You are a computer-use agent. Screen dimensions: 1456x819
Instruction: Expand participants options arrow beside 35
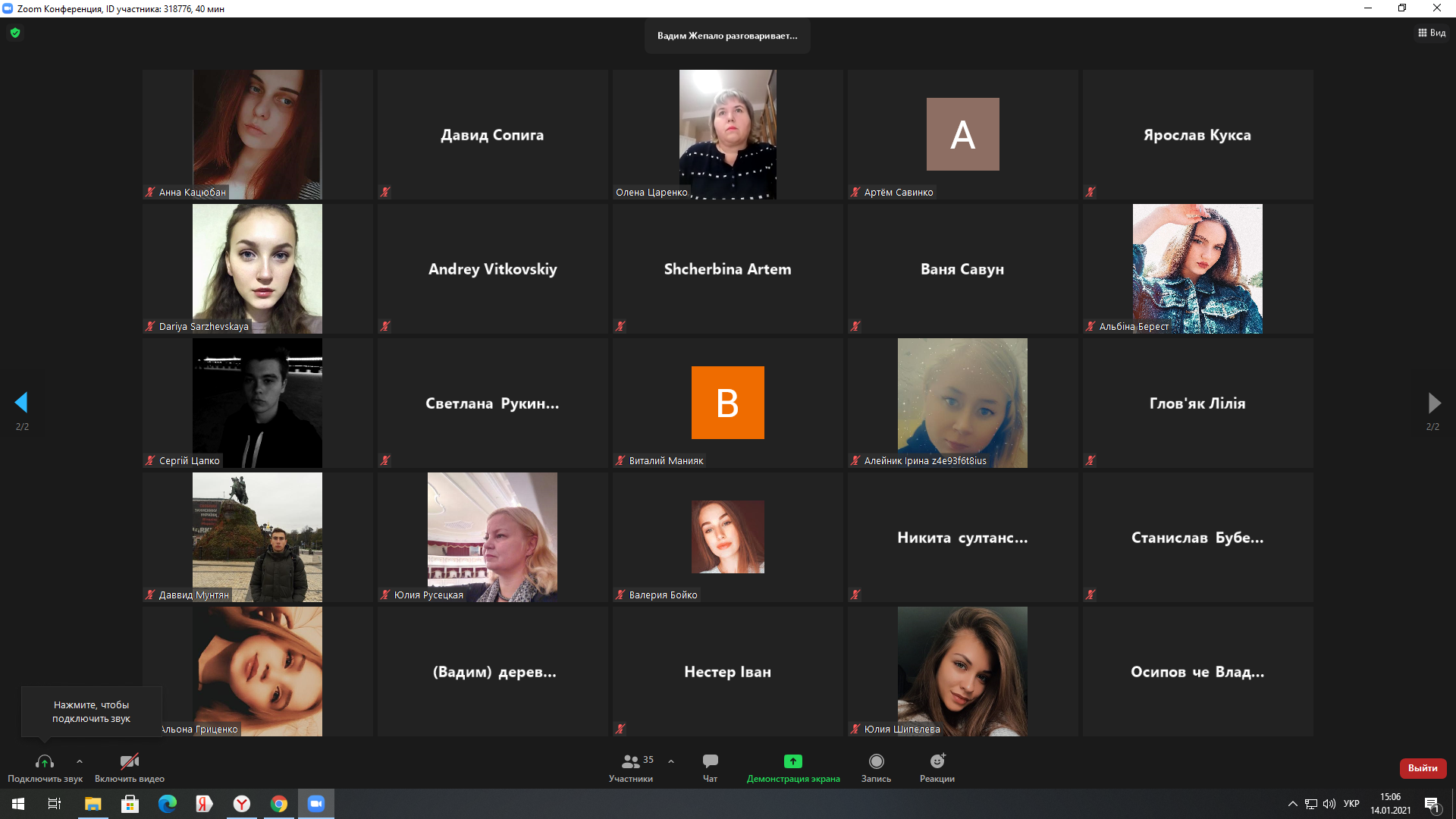pos(671,761)
